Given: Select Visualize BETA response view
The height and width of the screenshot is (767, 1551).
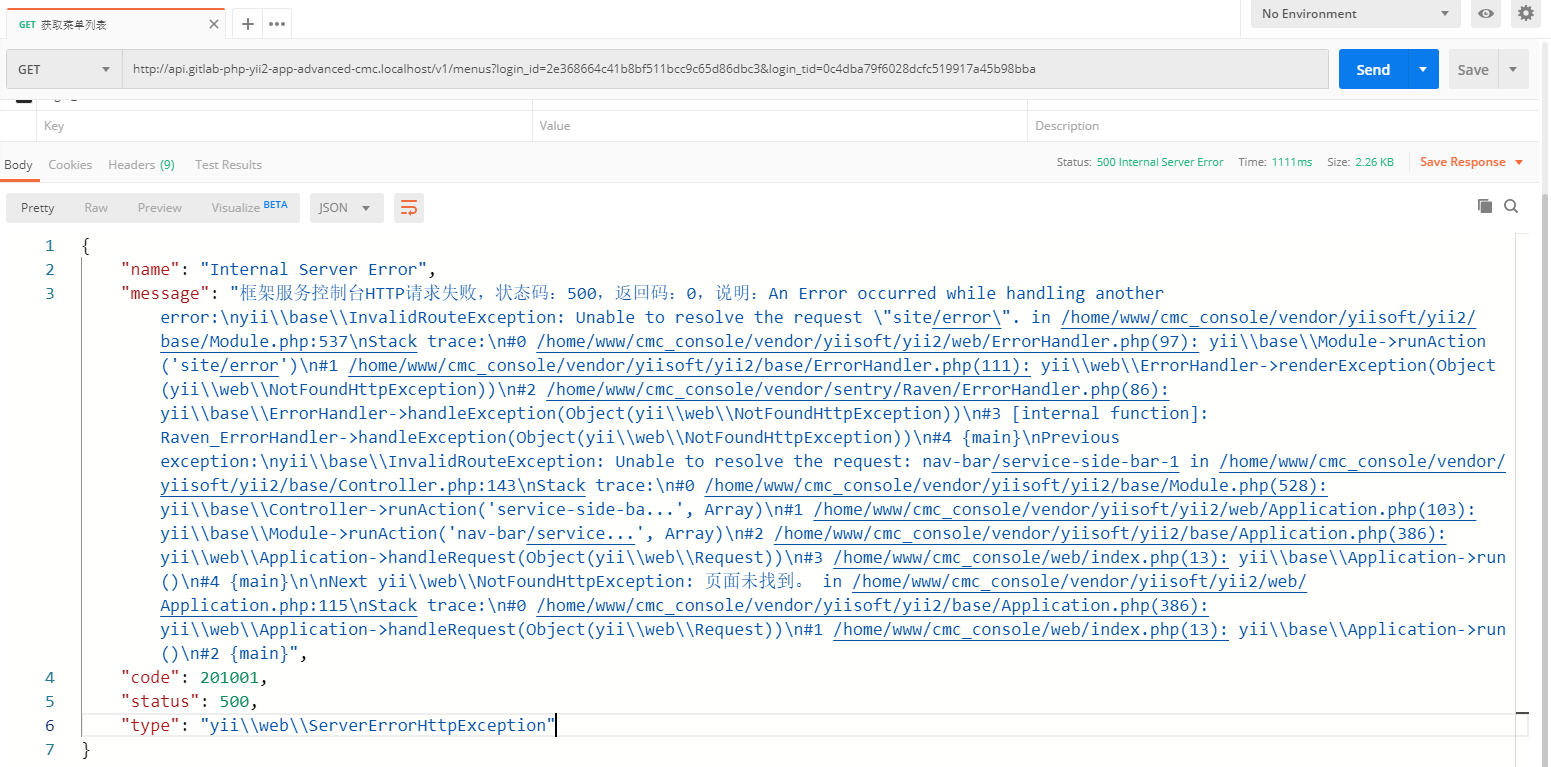Looking at the screenshot, I should pos(249,207).
